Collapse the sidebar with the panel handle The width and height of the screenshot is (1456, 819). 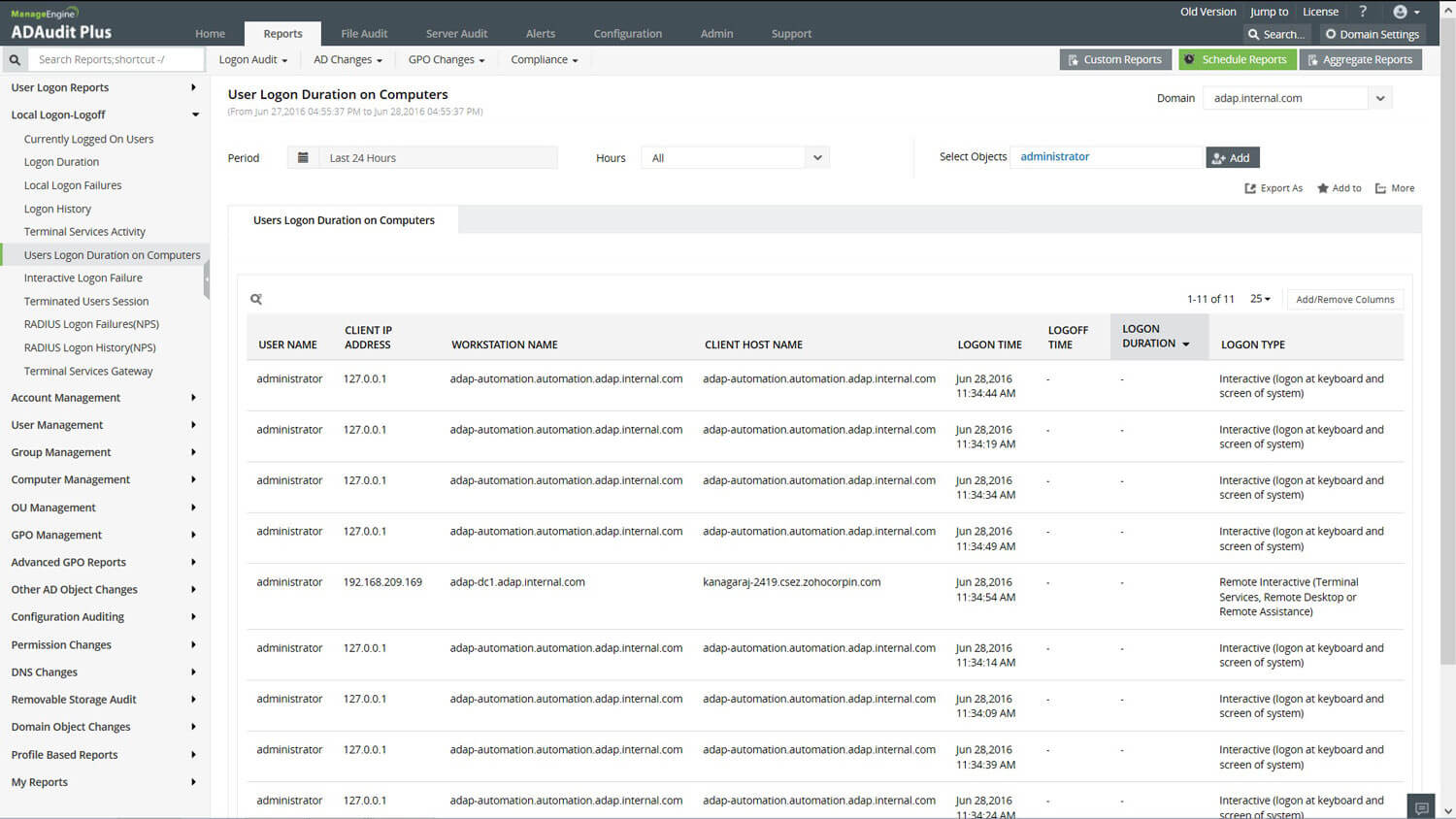tap(206, 278)
